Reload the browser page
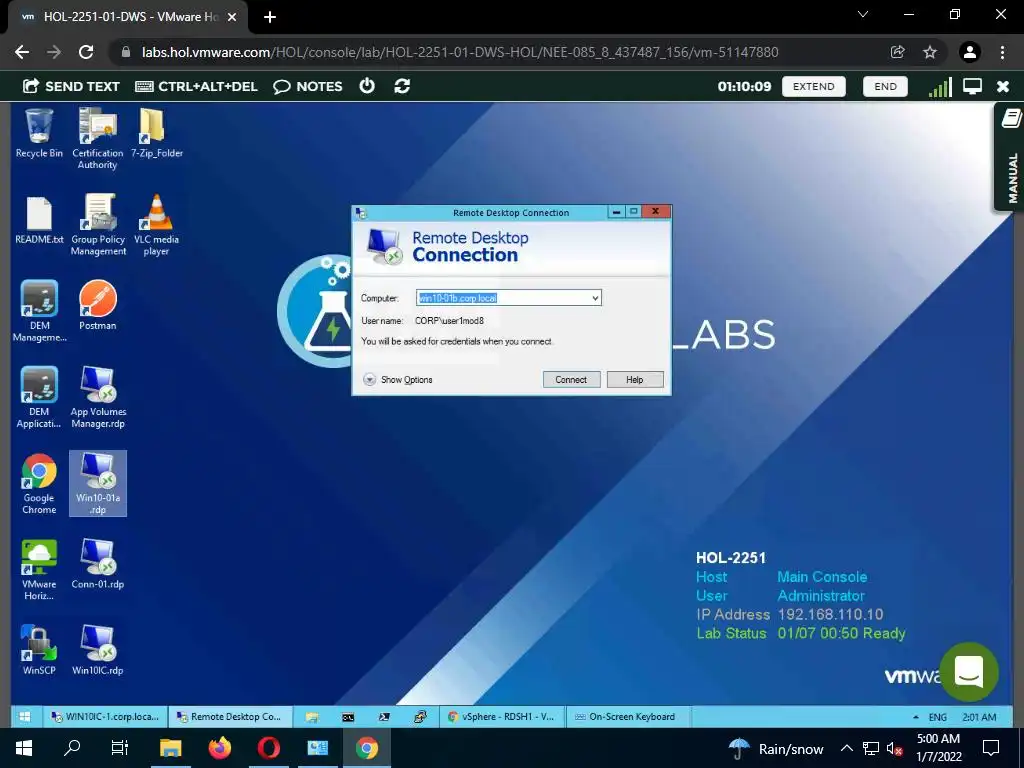Screen dimensions: 1024x768 (x=86, y=52)
